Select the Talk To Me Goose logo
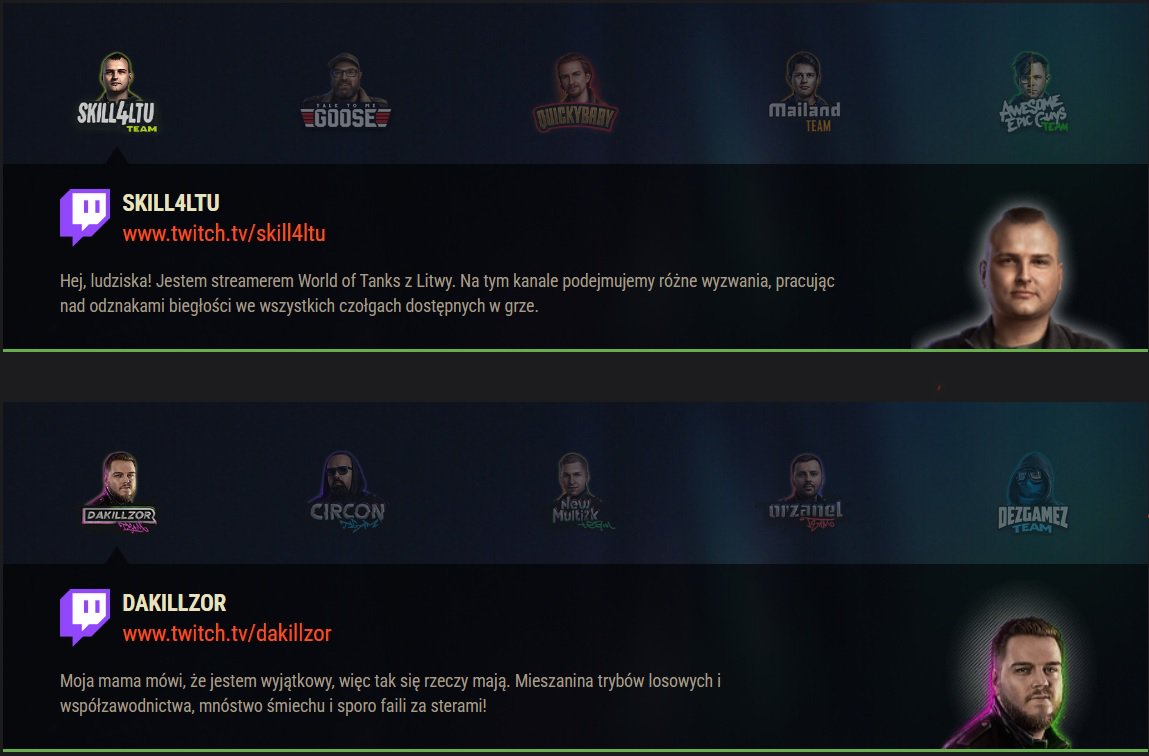The width and height of the screenshot is (1149, 756). (345, 91)
